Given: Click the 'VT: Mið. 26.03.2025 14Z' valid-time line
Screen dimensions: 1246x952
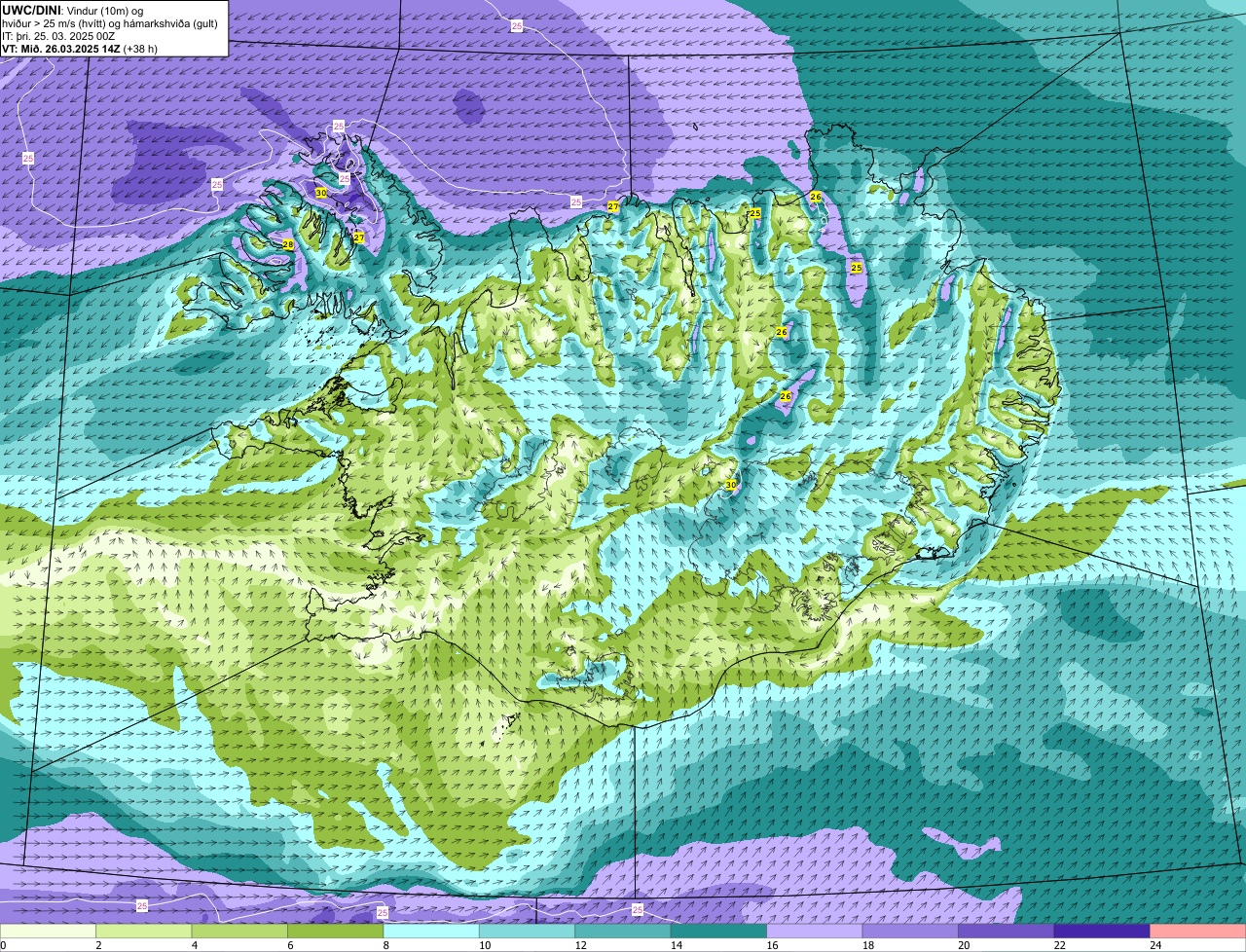Looking at the screenshot, I should click(x=61, y=48).
